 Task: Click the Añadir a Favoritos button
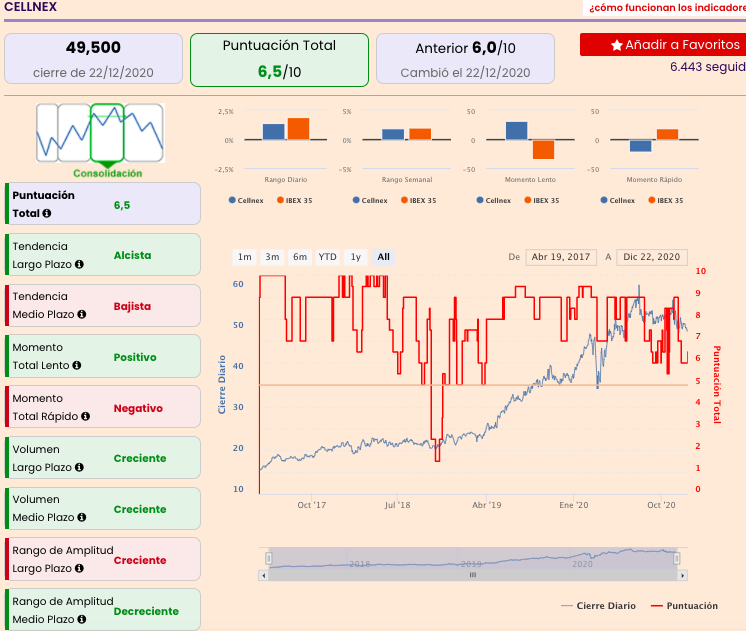[x=663, y=45]
